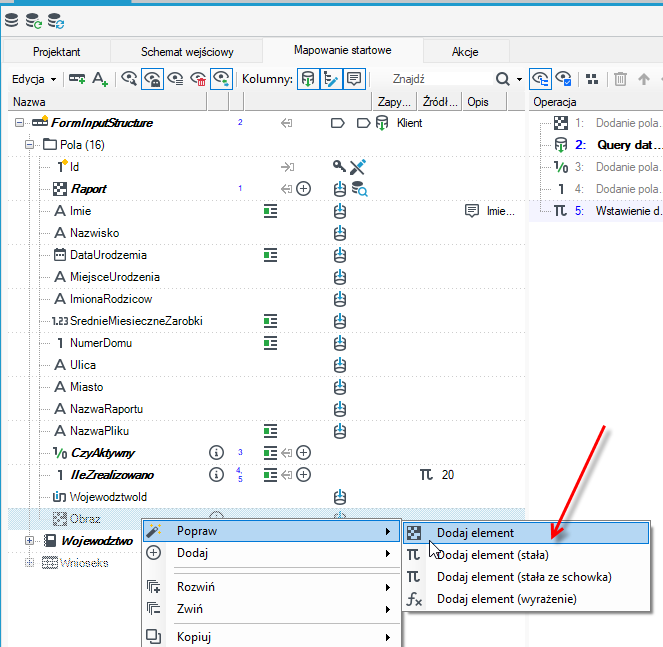Click database save icon in Nazwisko row

coord(340,233)
